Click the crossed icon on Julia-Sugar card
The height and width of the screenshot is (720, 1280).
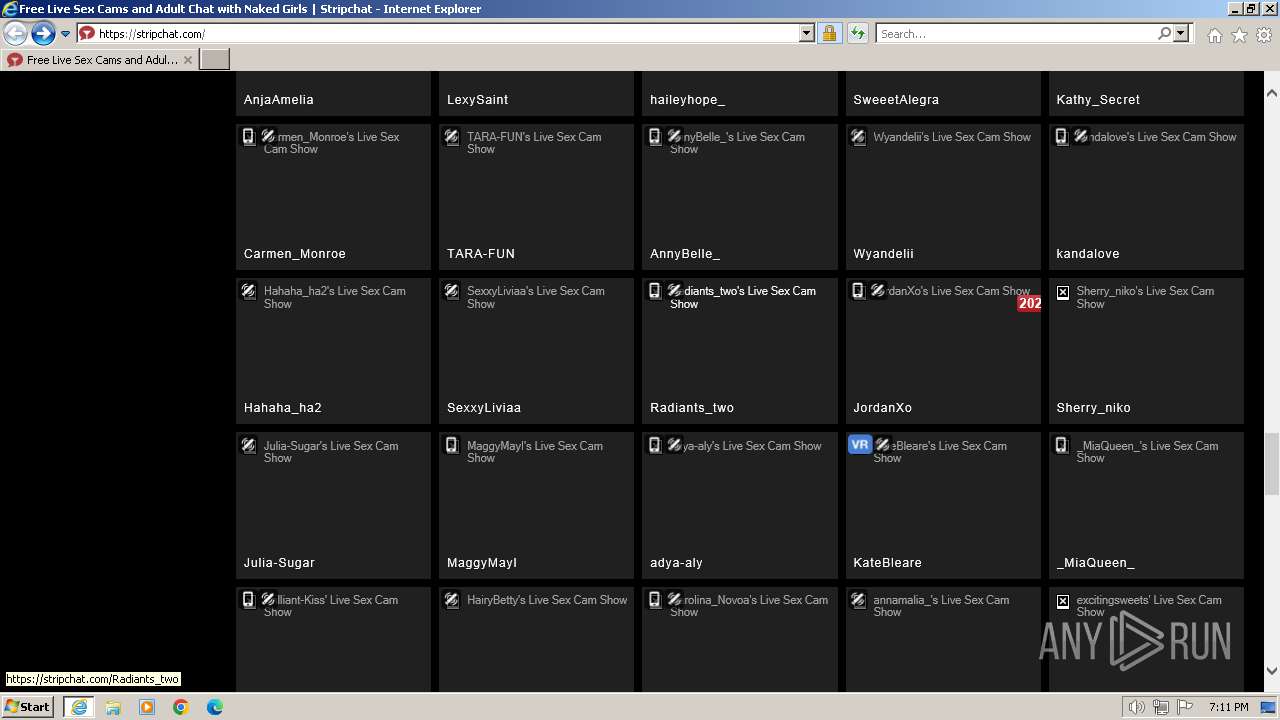tap(249, 445)
